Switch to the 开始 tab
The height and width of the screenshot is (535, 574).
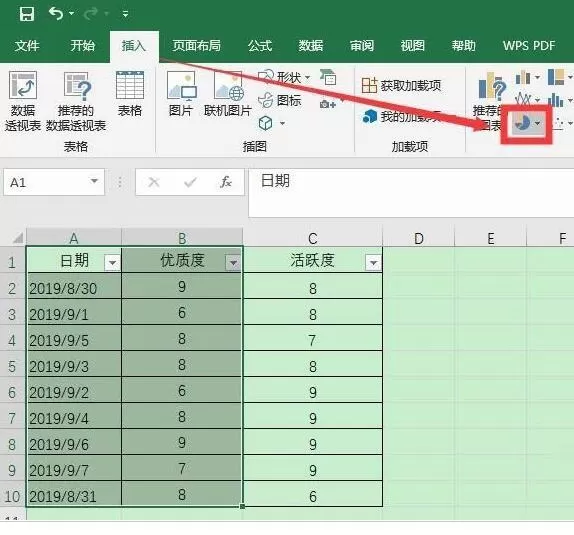pos(82,46)
